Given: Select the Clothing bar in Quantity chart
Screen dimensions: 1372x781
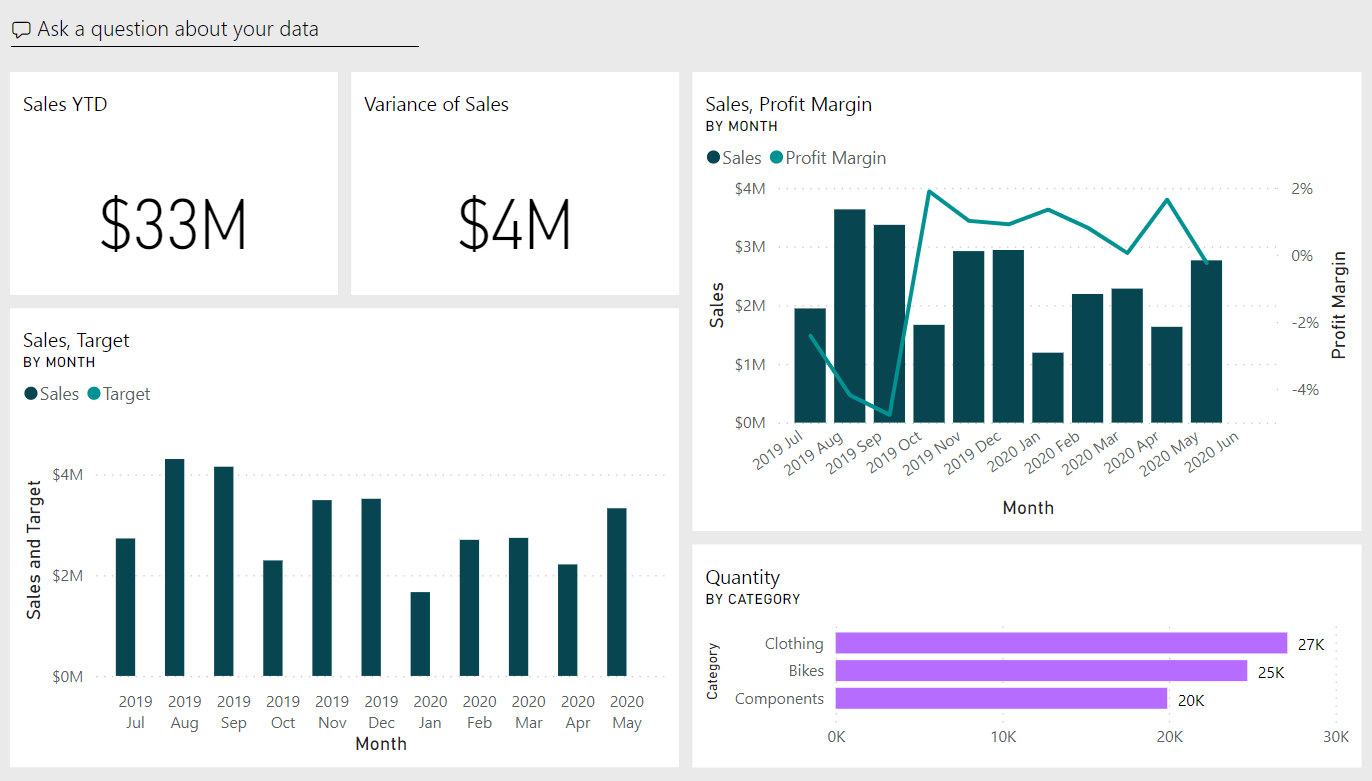Looking at the screenshot, I should (x=1061, y=643).
